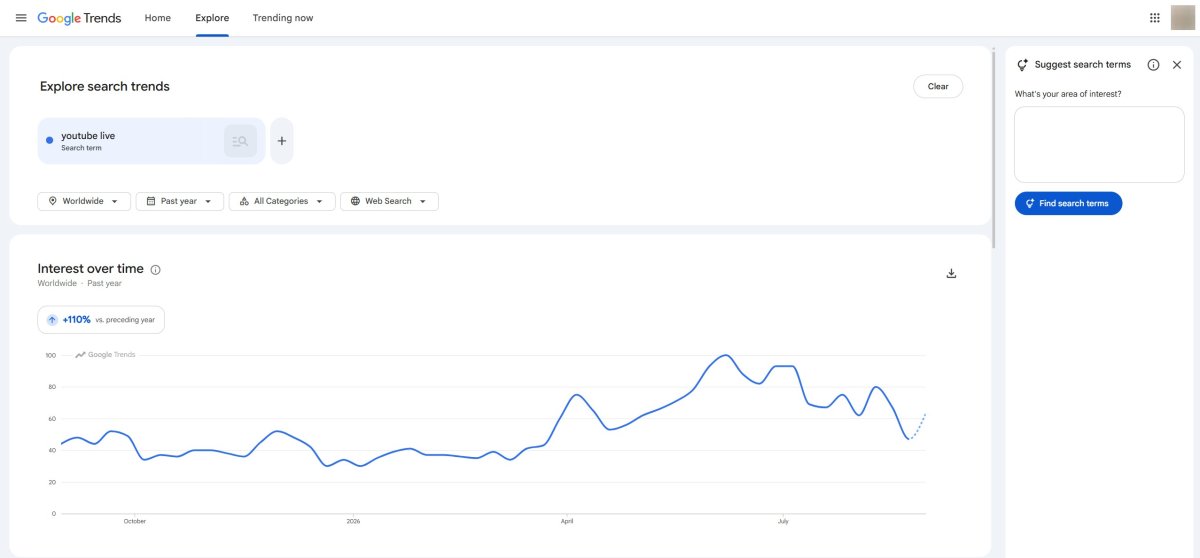Image resolution: width=1200 pixels, height=558 pixels.
Task: Add a comparison term with plus button
Action: click(x=282, y=141)
